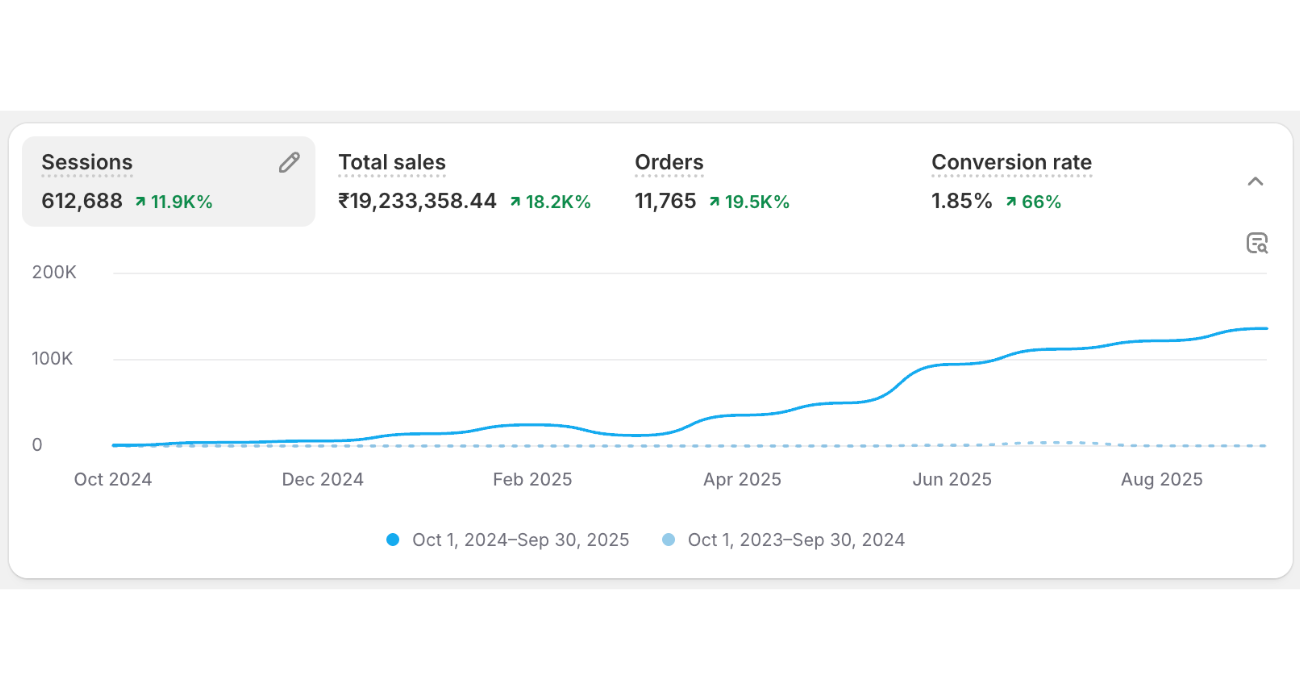
Task: Click the Oct 2024 x-axis label
Action: point(113,480)
